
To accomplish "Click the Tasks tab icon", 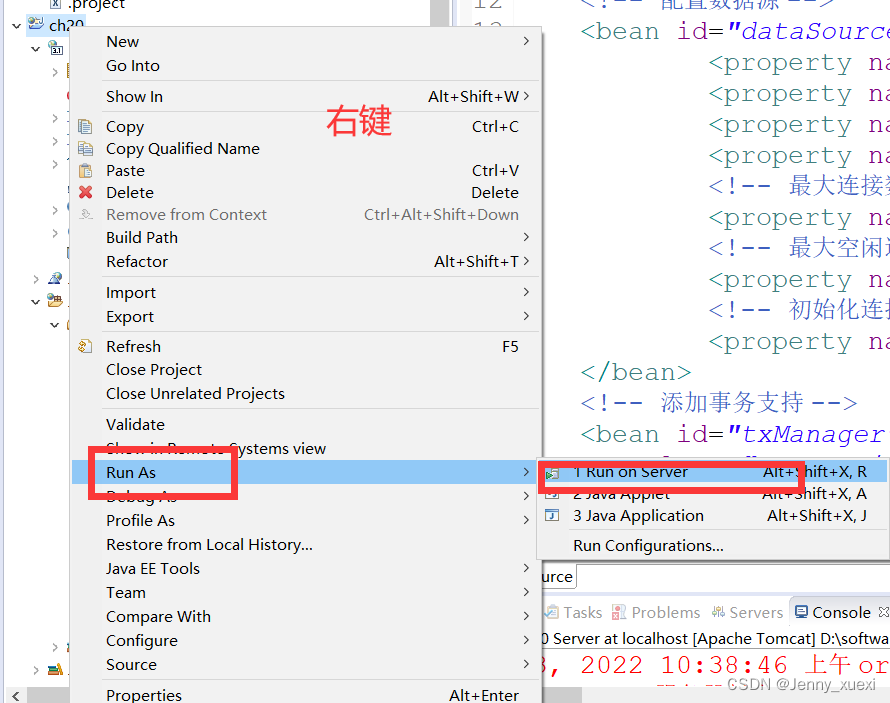I will (552, 612).
